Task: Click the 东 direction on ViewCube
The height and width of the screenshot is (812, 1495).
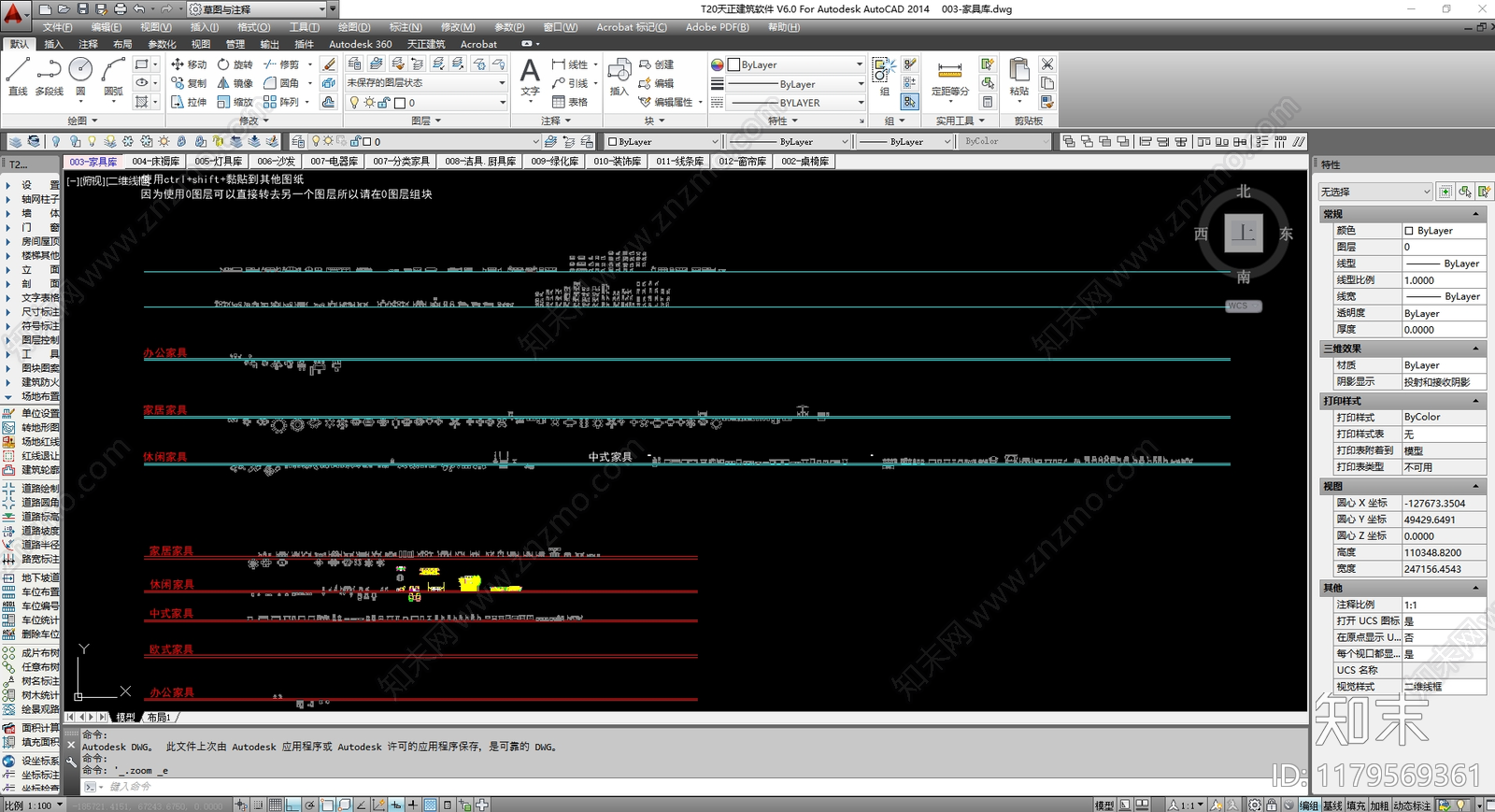Action: (1287, 235)
